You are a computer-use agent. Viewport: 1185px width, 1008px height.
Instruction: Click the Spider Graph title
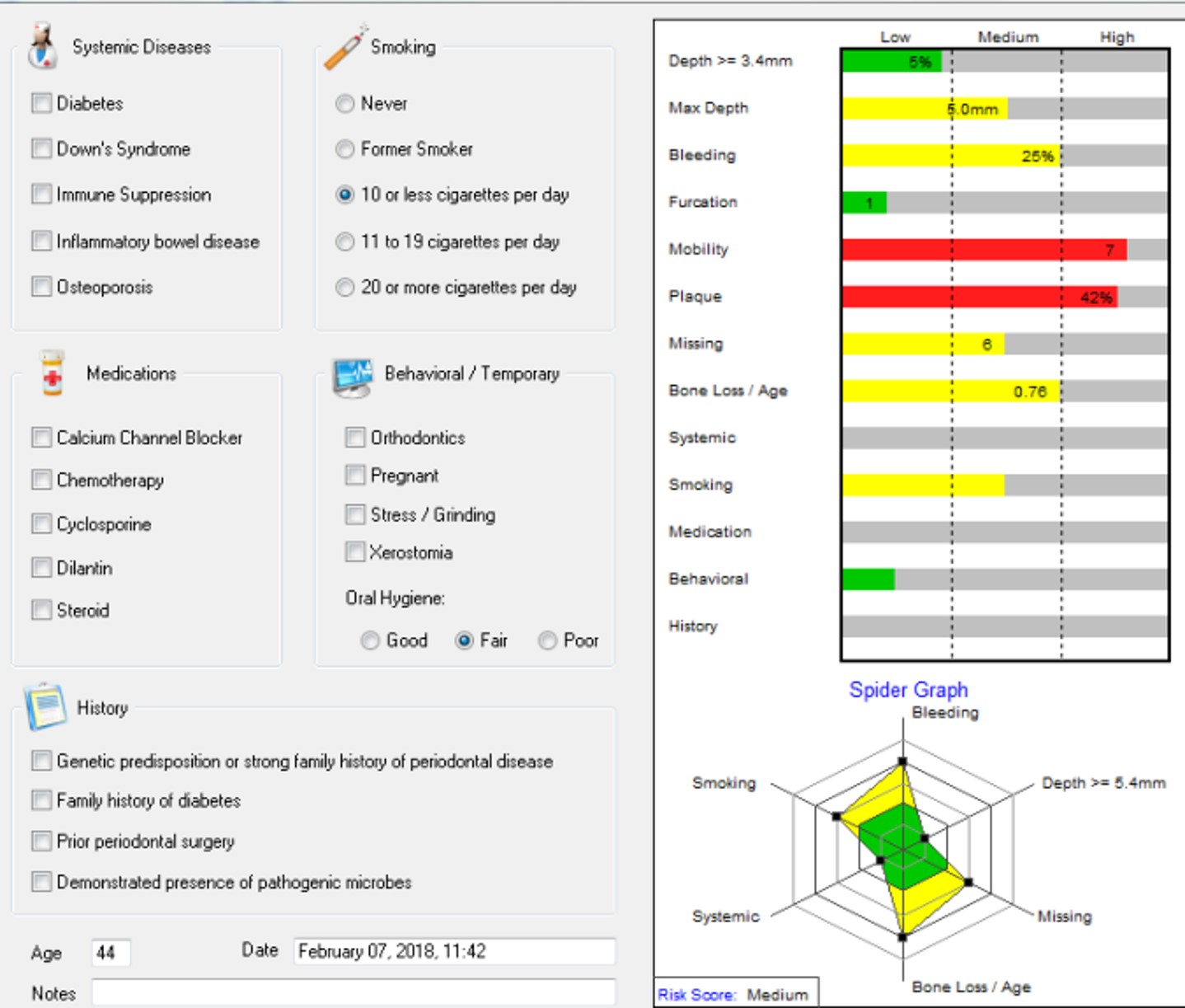(x=908, y=690)
